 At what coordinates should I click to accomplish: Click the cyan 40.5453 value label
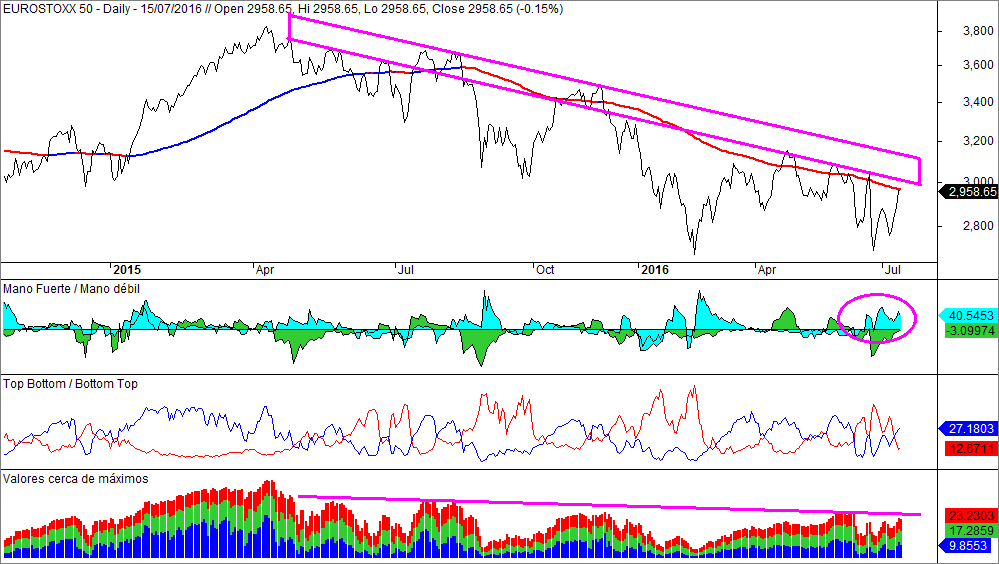pos(968,315)
